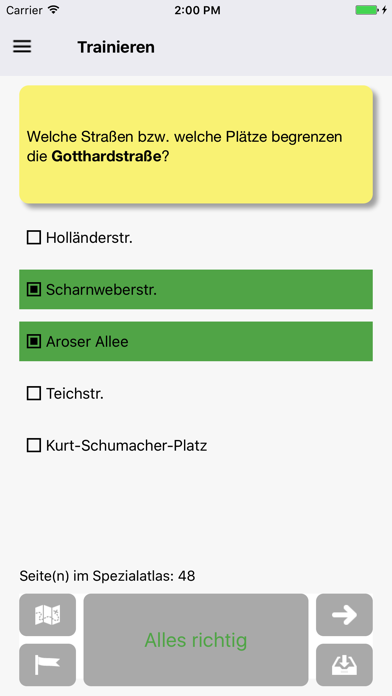The image size is (392, 696).
Task: Tap the flag icon button
Action: point(48,665)
